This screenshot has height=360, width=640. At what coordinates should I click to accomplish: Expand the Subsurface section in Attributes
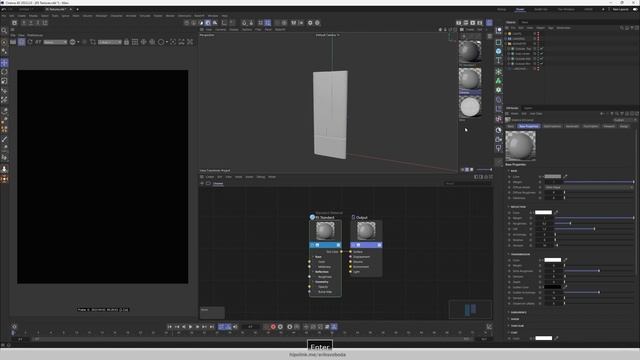coord(509,312)
